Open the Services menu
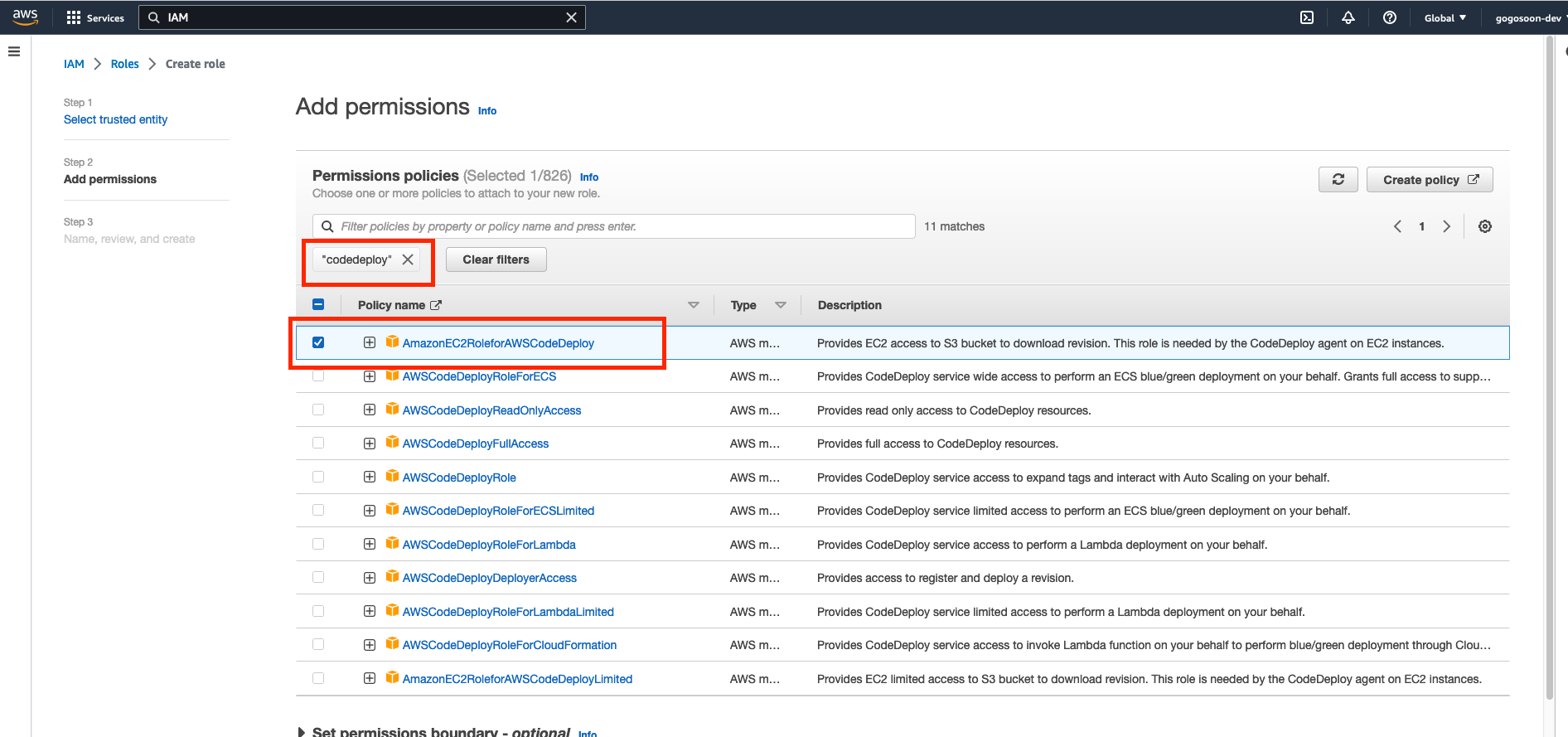This screenshot has width=1568, height=737. [95, 17]
